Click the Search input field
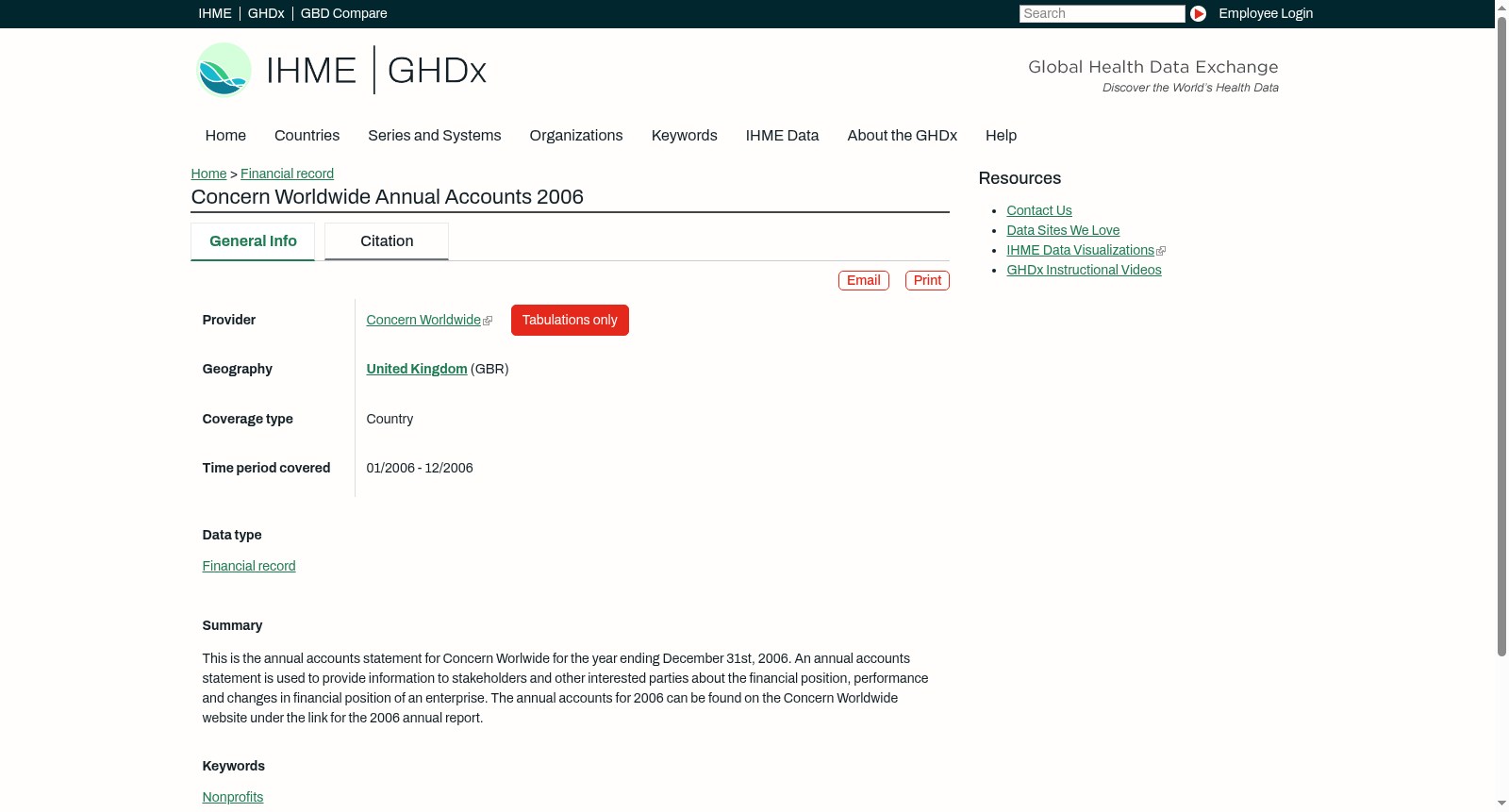The height and width of the screenshot is (812, 1509). point(1102,13)
